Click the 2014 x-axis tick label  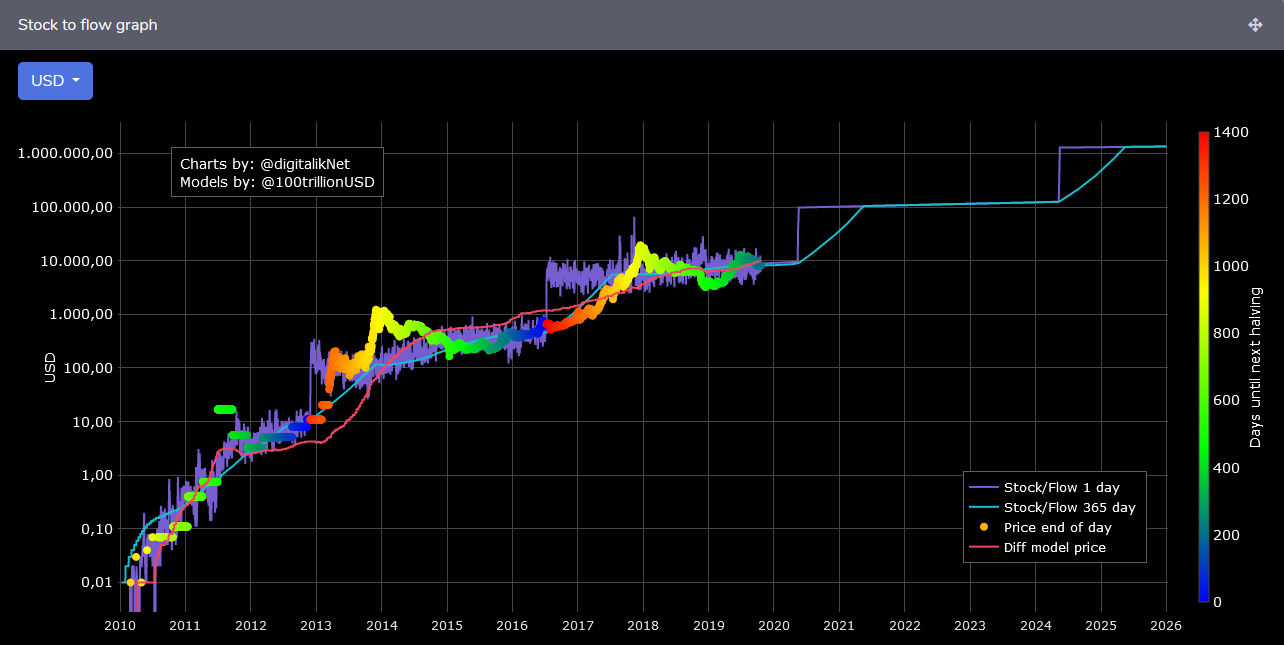pos(381,625)
